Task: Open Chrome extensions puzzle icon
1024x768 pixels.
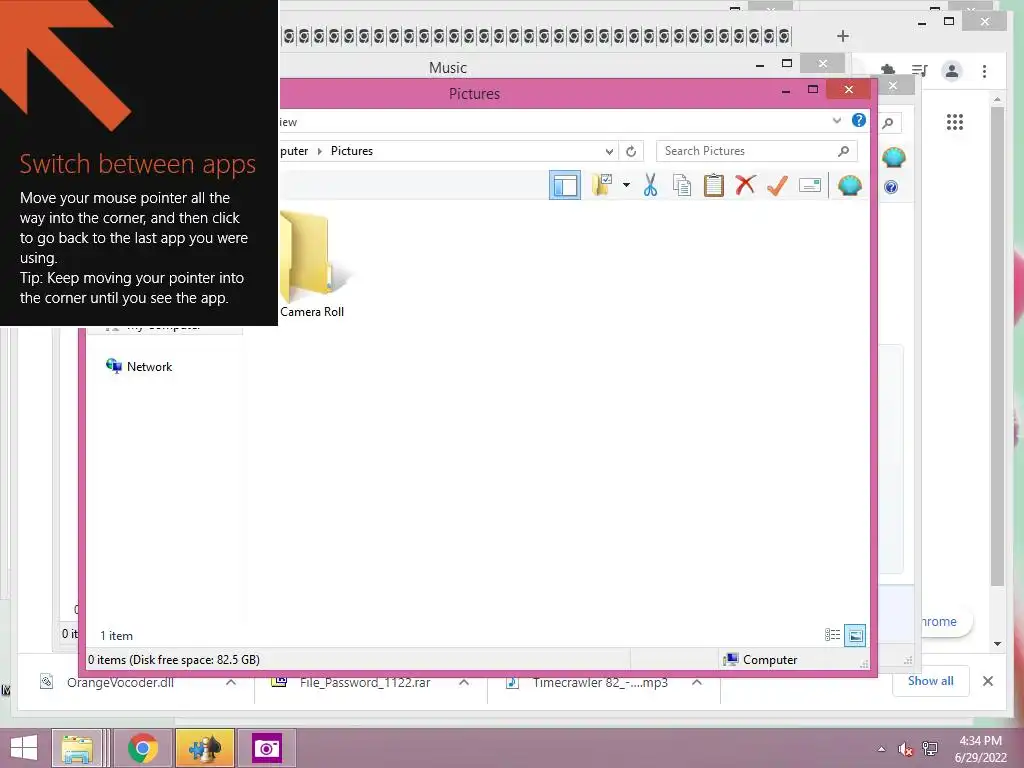Action: tap(888, 69)
